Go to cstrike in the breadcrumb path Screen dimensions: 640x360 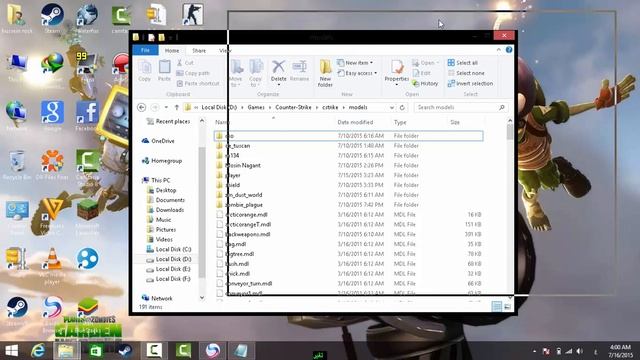[330, 107]
